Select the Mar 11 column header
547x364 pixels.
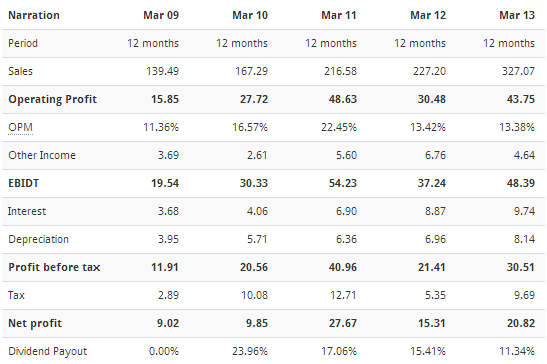339,15
